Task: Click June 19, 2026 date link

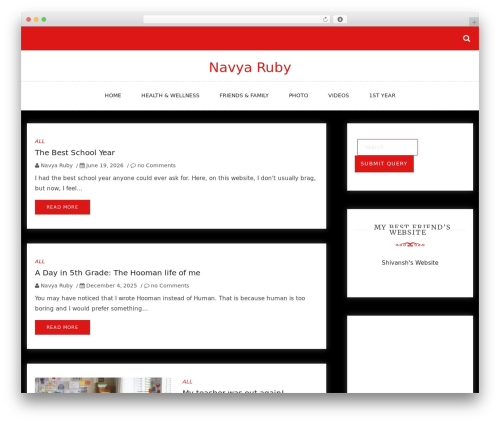Action: 105,165
